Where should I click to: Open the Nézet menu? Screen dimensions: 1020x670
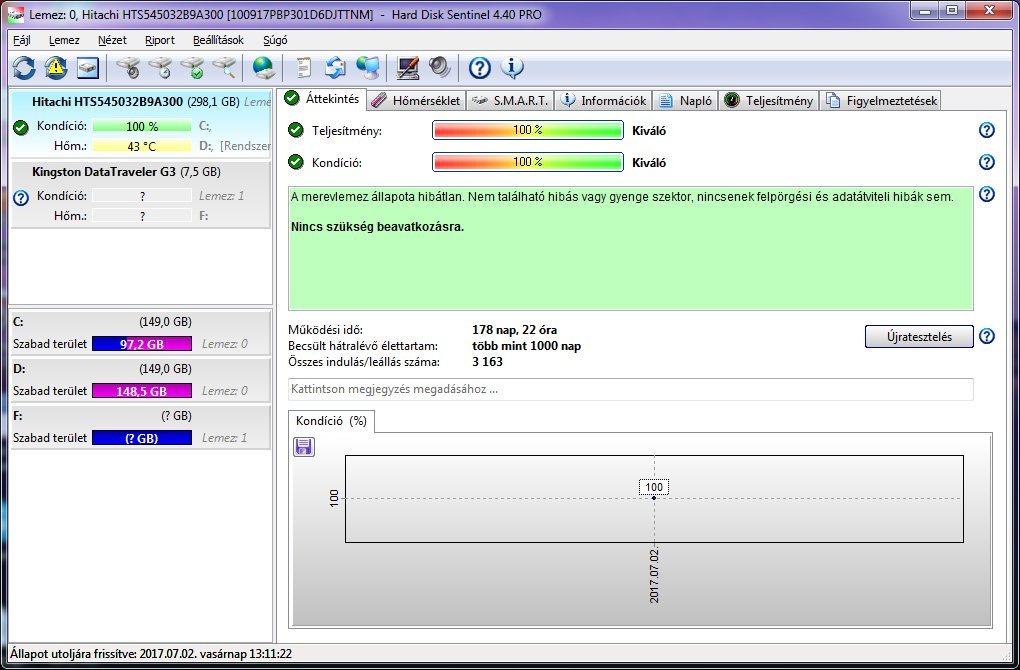pos(112,40)
